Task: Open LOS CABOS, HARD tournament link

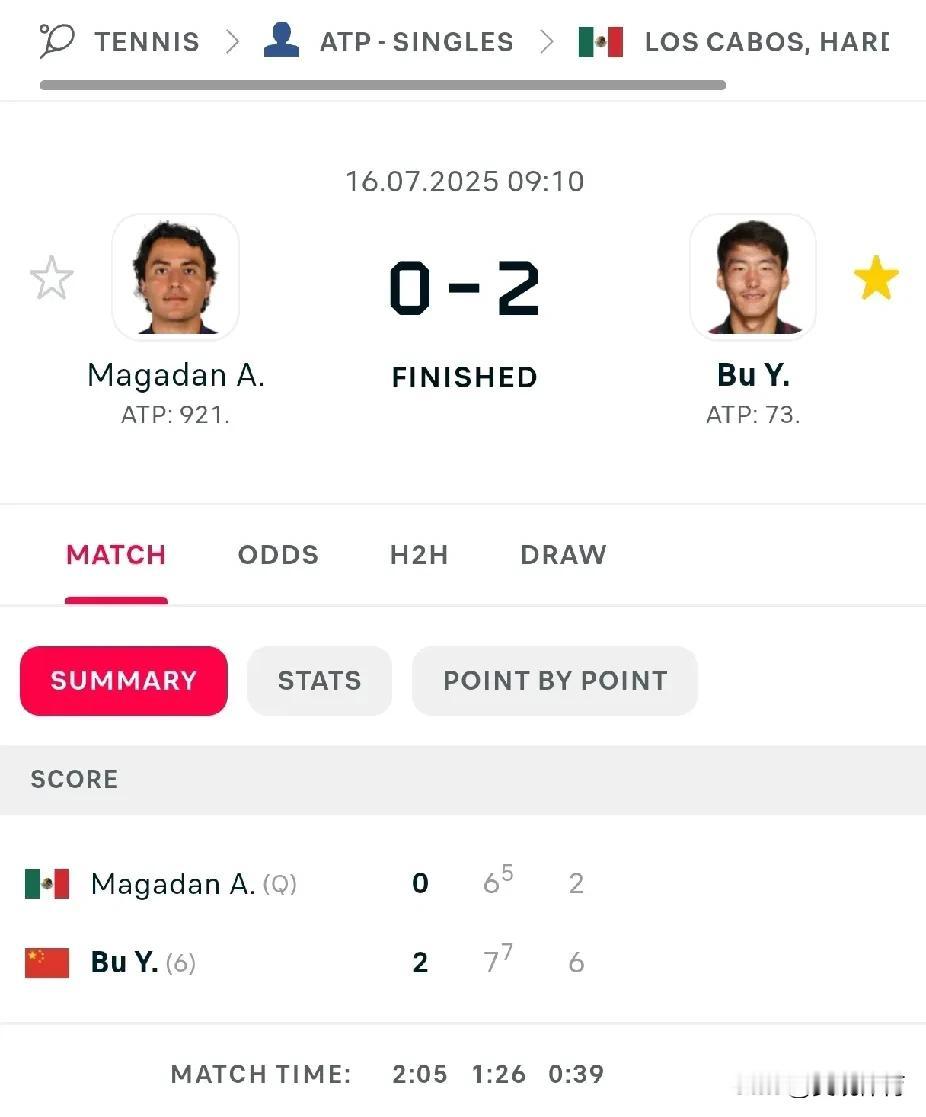Action: [767, 41]
